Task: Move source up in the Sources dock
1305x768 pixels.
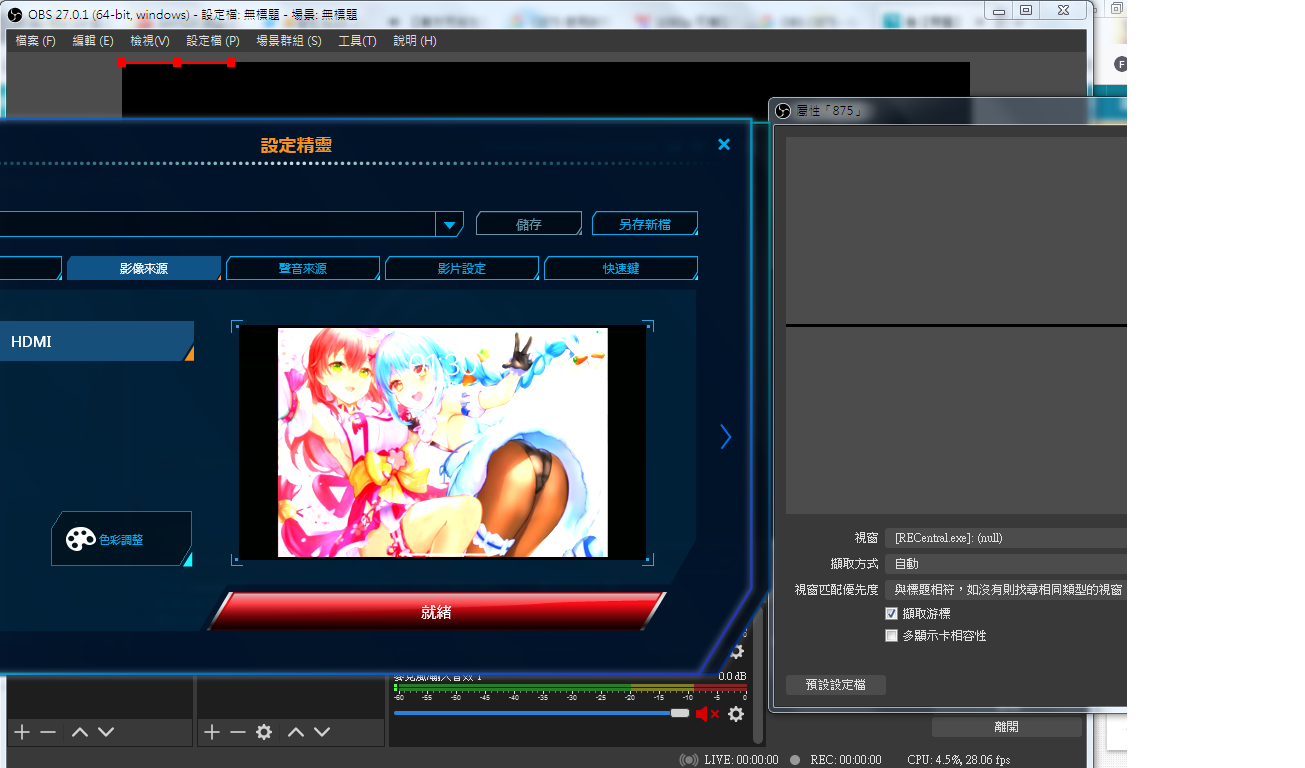Action: click(x=296, y=732)
